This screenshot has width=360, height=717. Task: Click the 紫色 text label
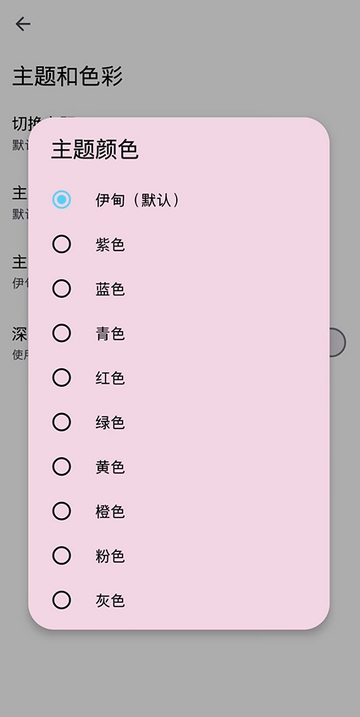110,245
